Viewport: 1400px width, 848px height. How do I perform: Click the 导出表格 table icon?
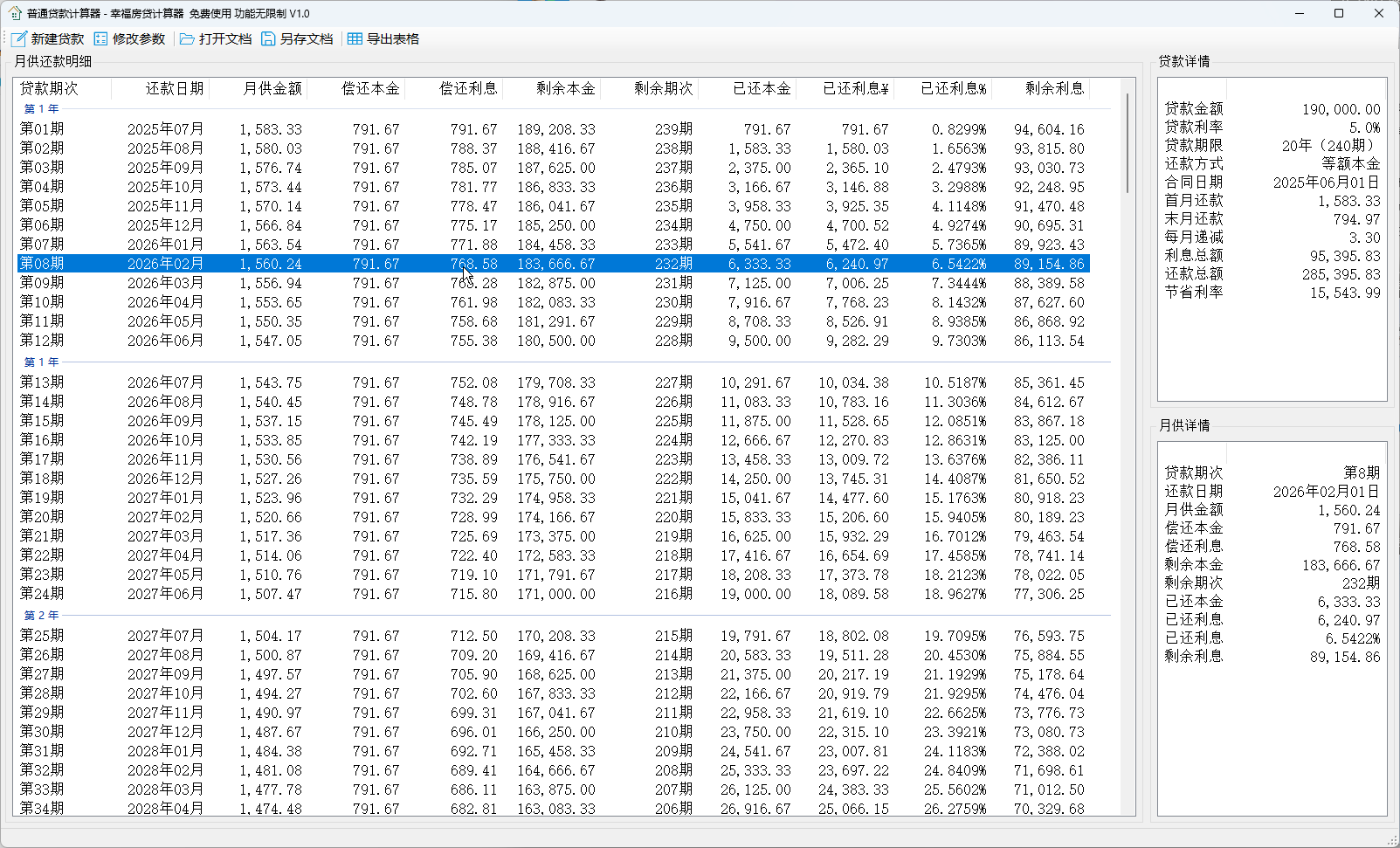click(x=355, y=38)
